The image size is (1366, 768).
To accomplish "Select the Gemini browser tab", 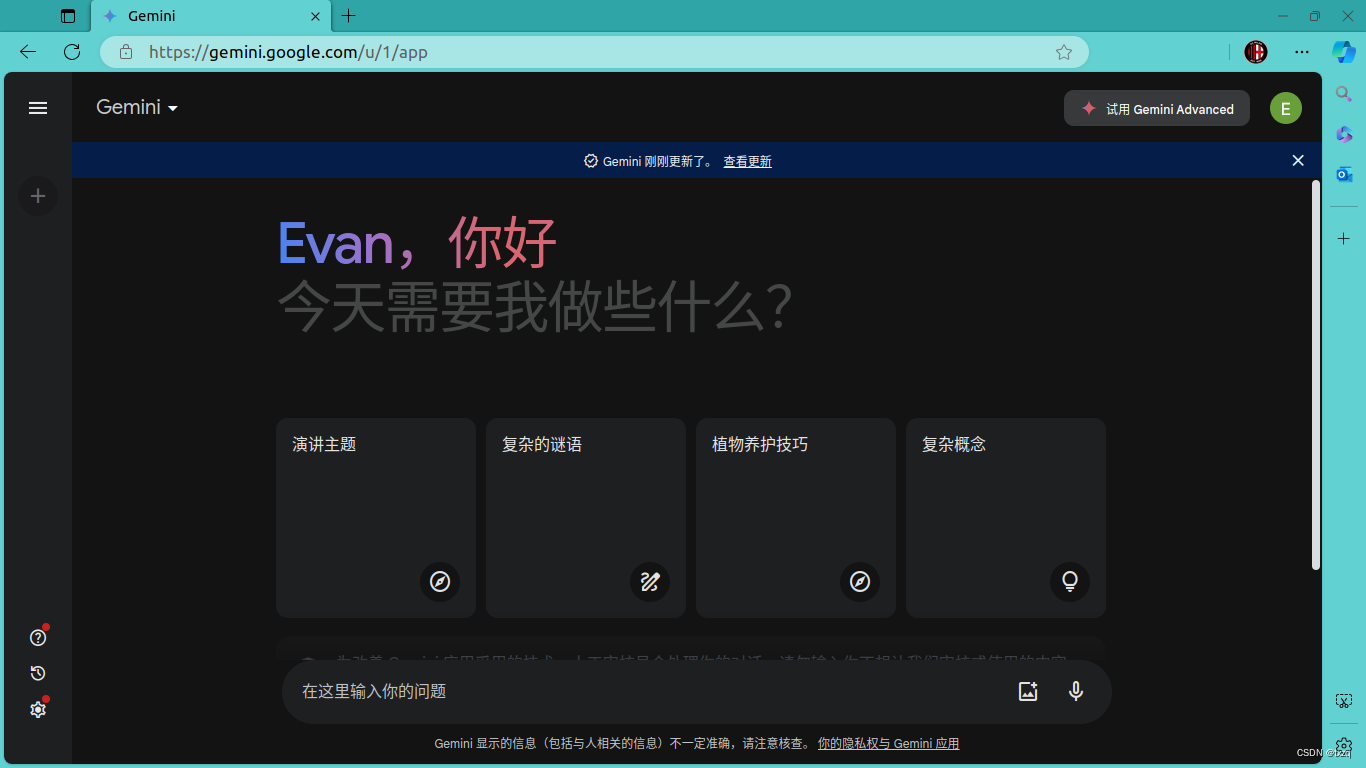I will click(x=210, y=16).
